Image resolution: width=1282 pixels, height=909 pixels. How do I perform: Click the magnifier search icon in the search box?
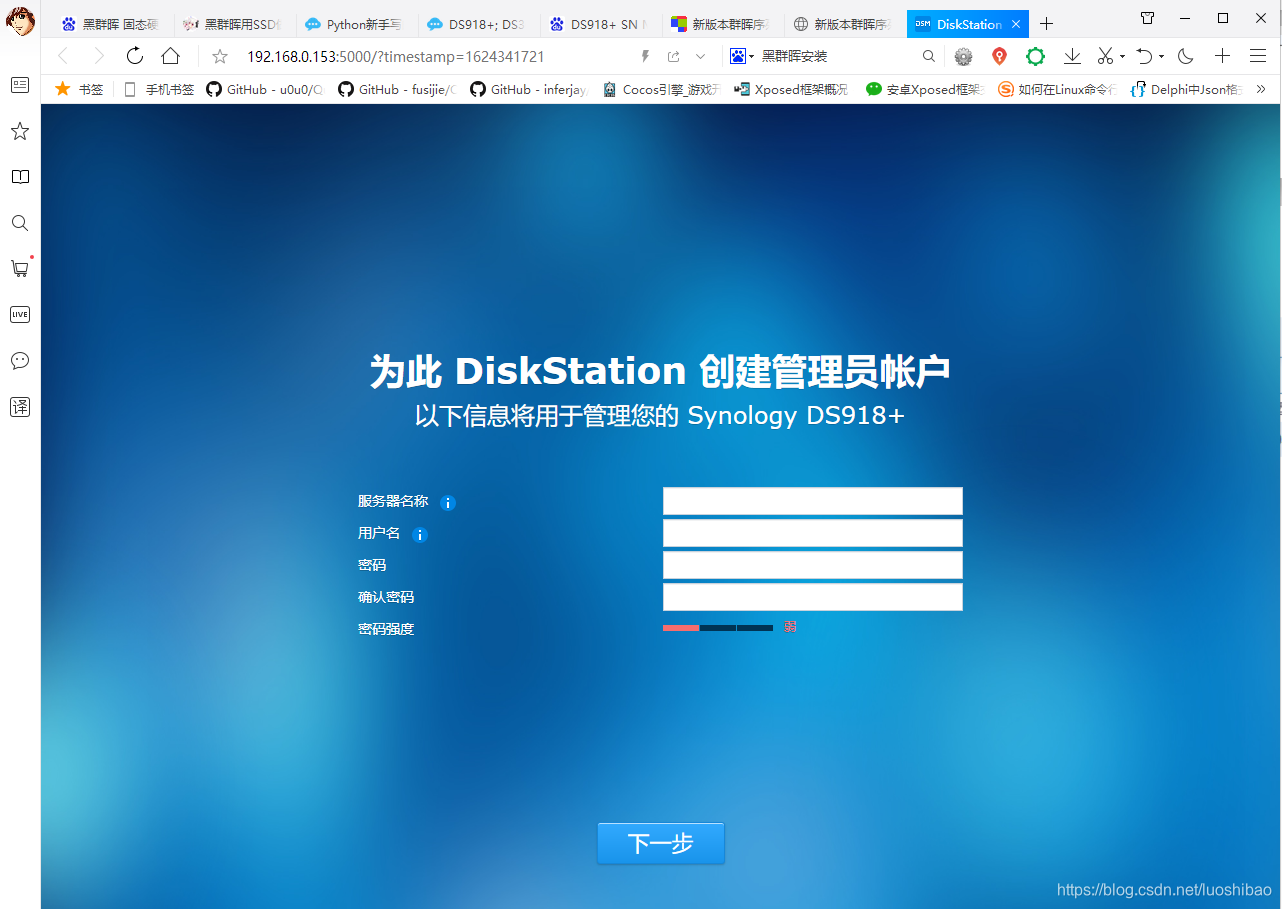click(929, 56)
